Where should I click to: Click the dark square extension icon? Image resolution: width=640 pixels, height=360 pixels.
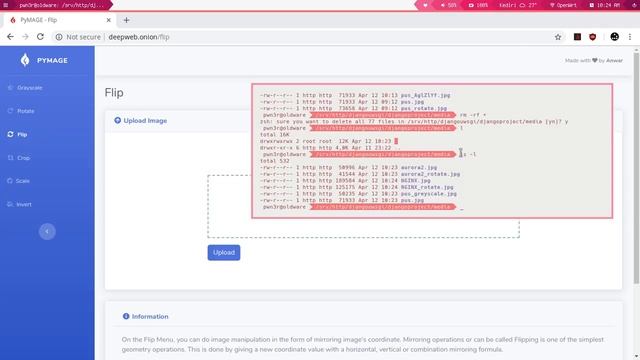click(x=577, y=37)
